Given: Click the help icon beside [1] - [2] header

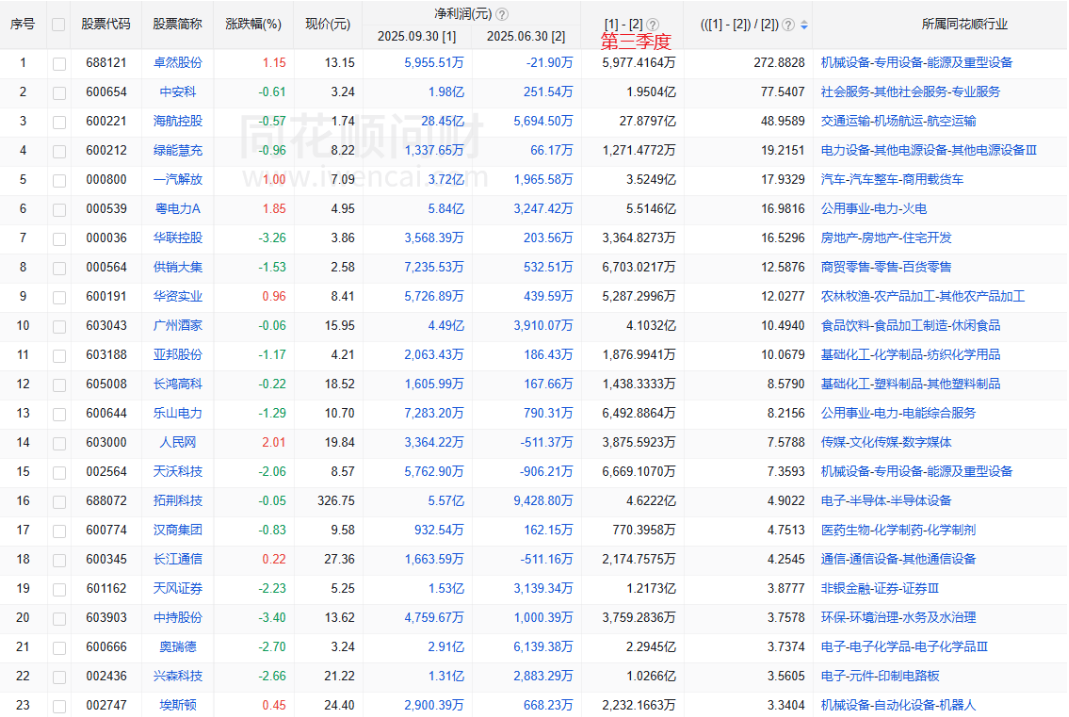Looking at the screenshot, I should point(653,24).
